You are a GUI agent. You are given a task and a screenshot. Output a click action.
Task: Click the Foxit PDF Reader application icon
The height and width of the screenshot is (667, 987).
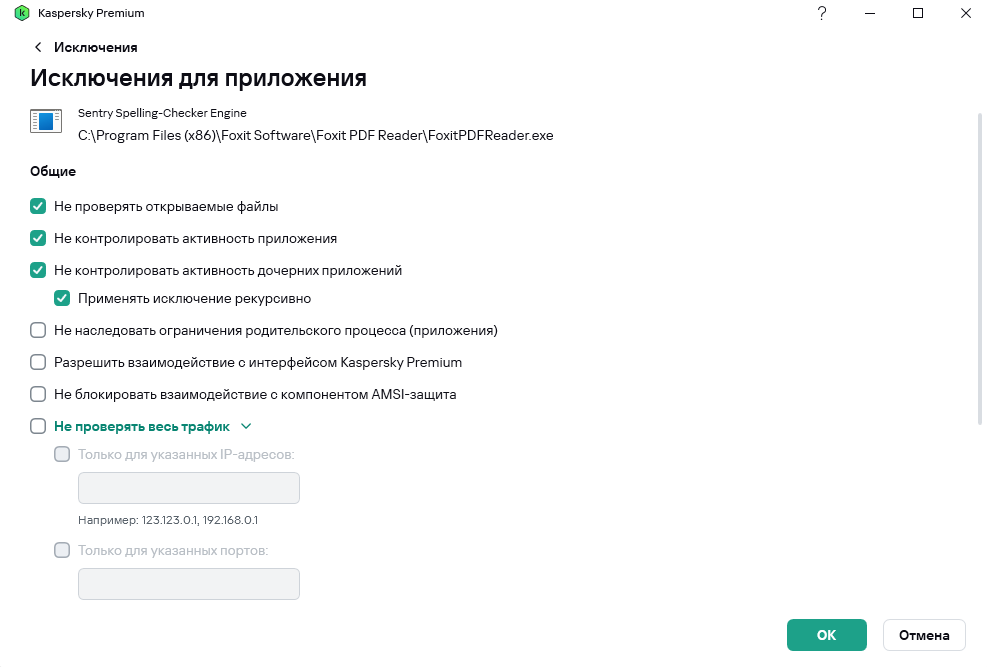pos(45,123)
